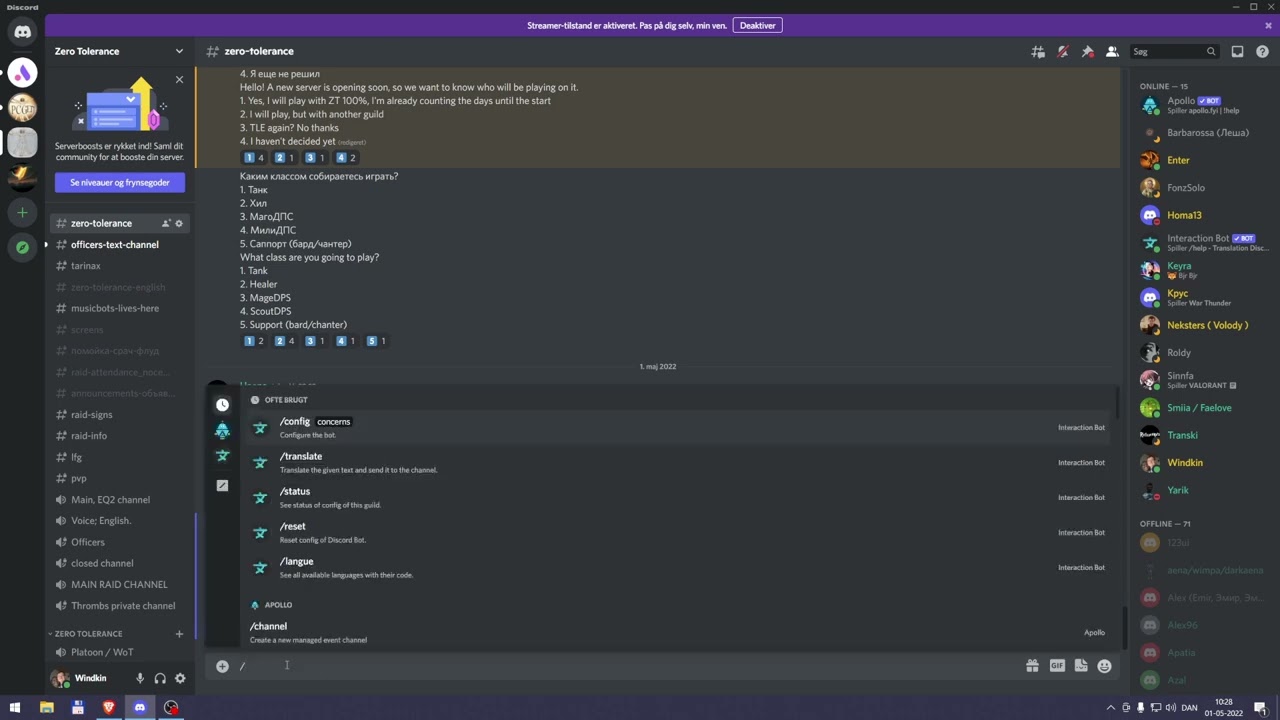Toggle headphones deafen in user panel
Image resolution: width=1280 pixels, height=720 pixels.
tap(160, 678)
